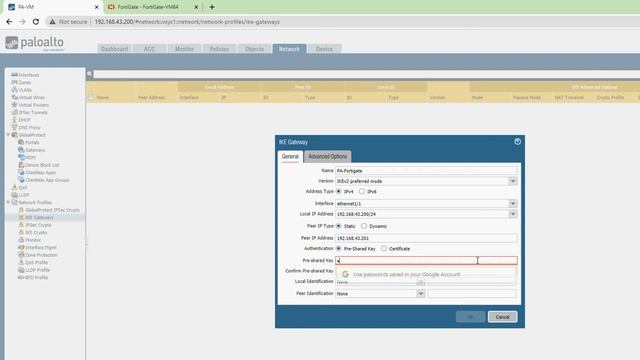Screen dimensions: 640x360
Task: Open IPSec Crypto under Network Profiles
Action: 38,225
